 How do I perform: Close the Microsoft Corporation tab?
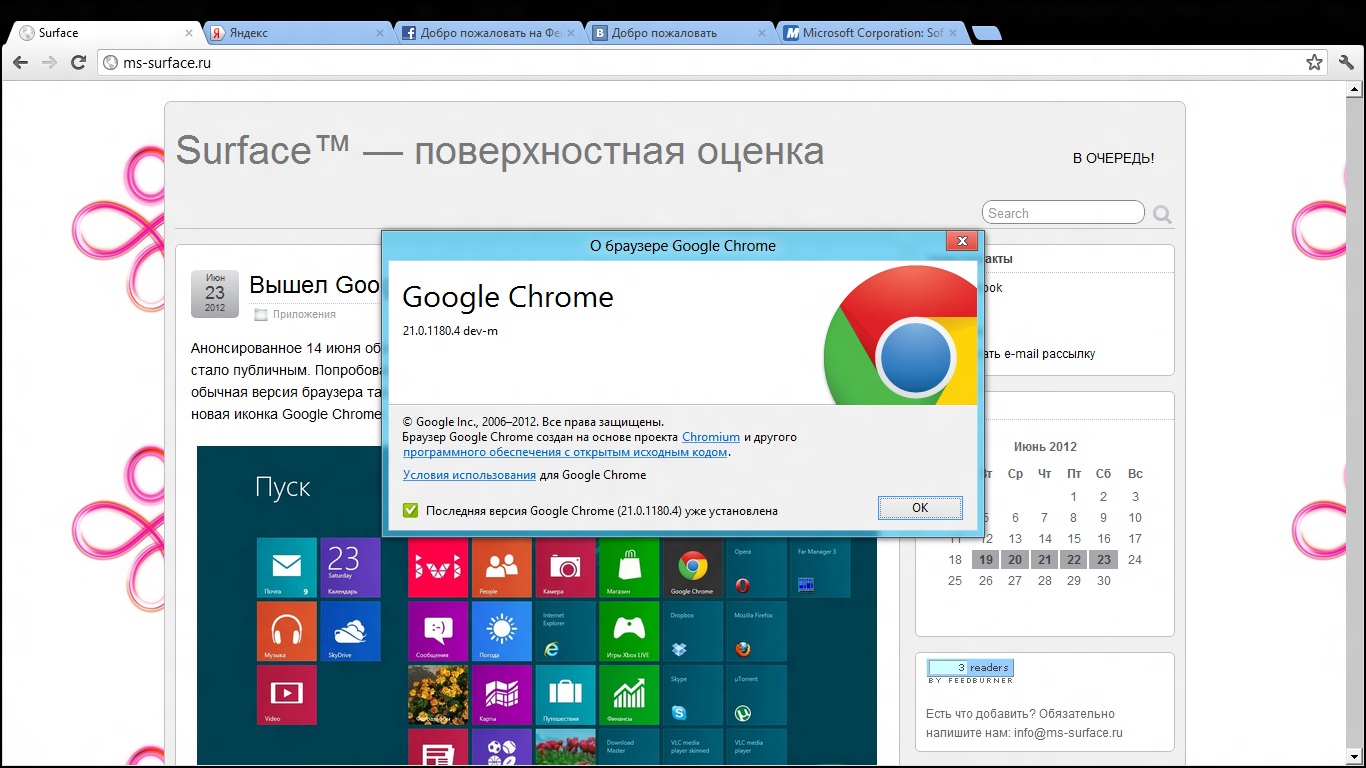[953, 33]
